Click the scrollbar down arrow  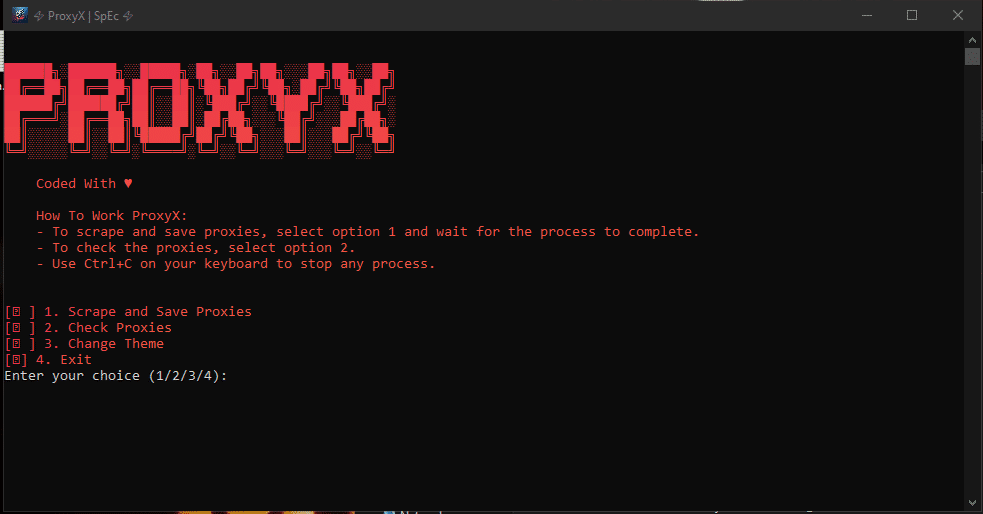(972, 503)
